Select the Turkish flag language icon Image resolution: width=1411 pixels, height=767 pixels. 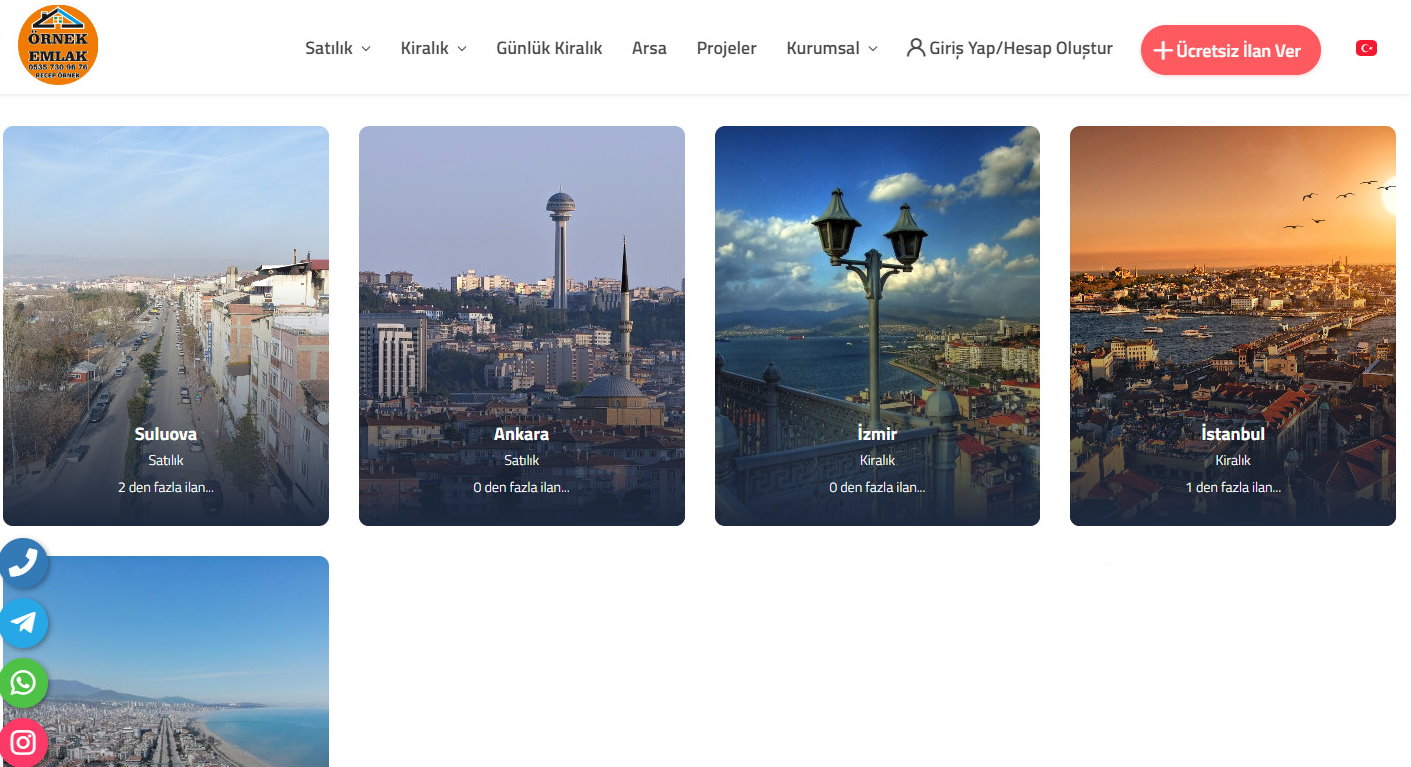1366,48
